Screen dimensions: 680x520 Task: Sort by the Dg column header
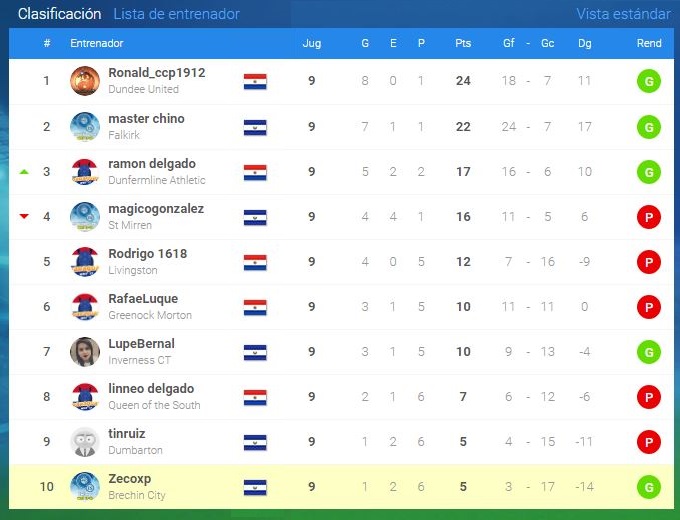(585, 43)
